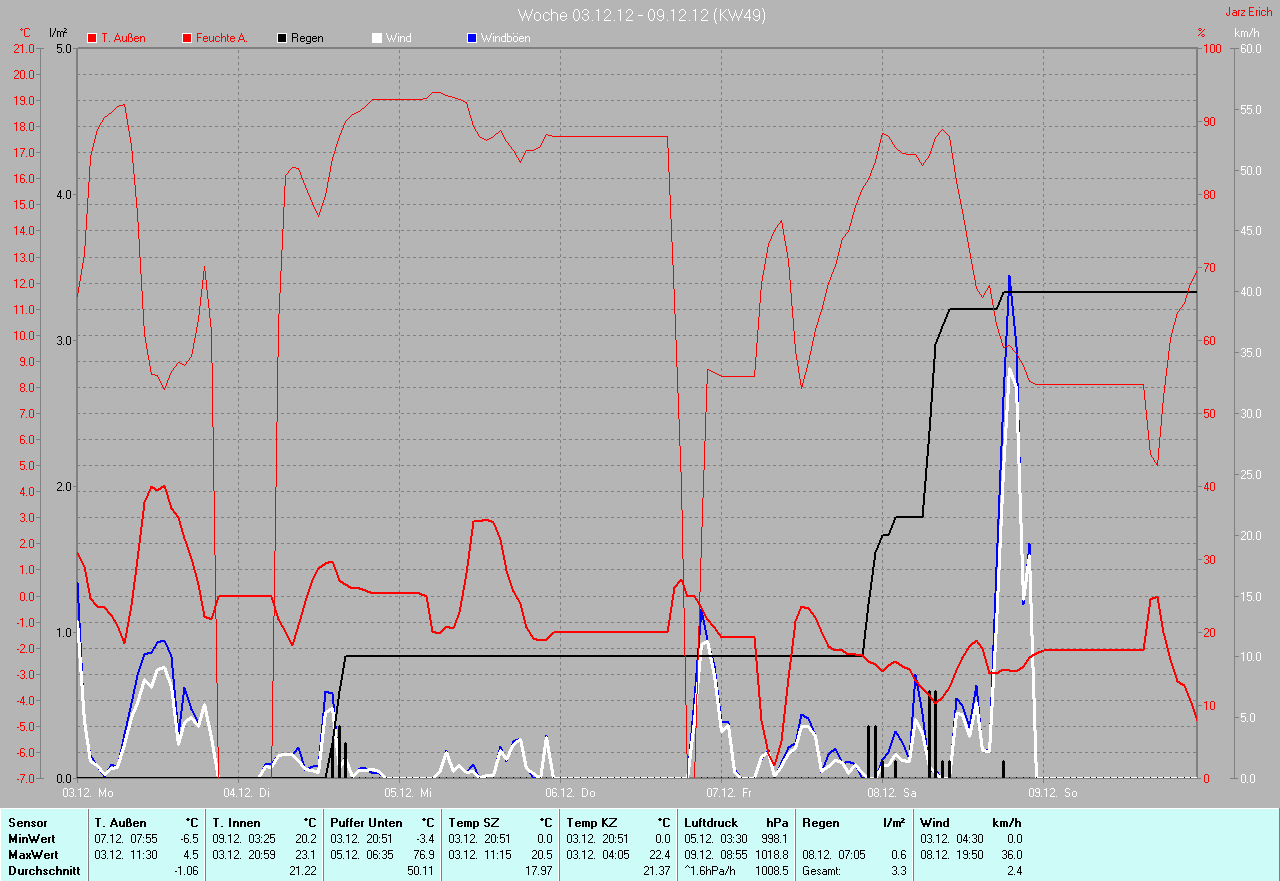Select the 'Regen' legend label
Screen dimensions: 1280x881
point(307,38)
